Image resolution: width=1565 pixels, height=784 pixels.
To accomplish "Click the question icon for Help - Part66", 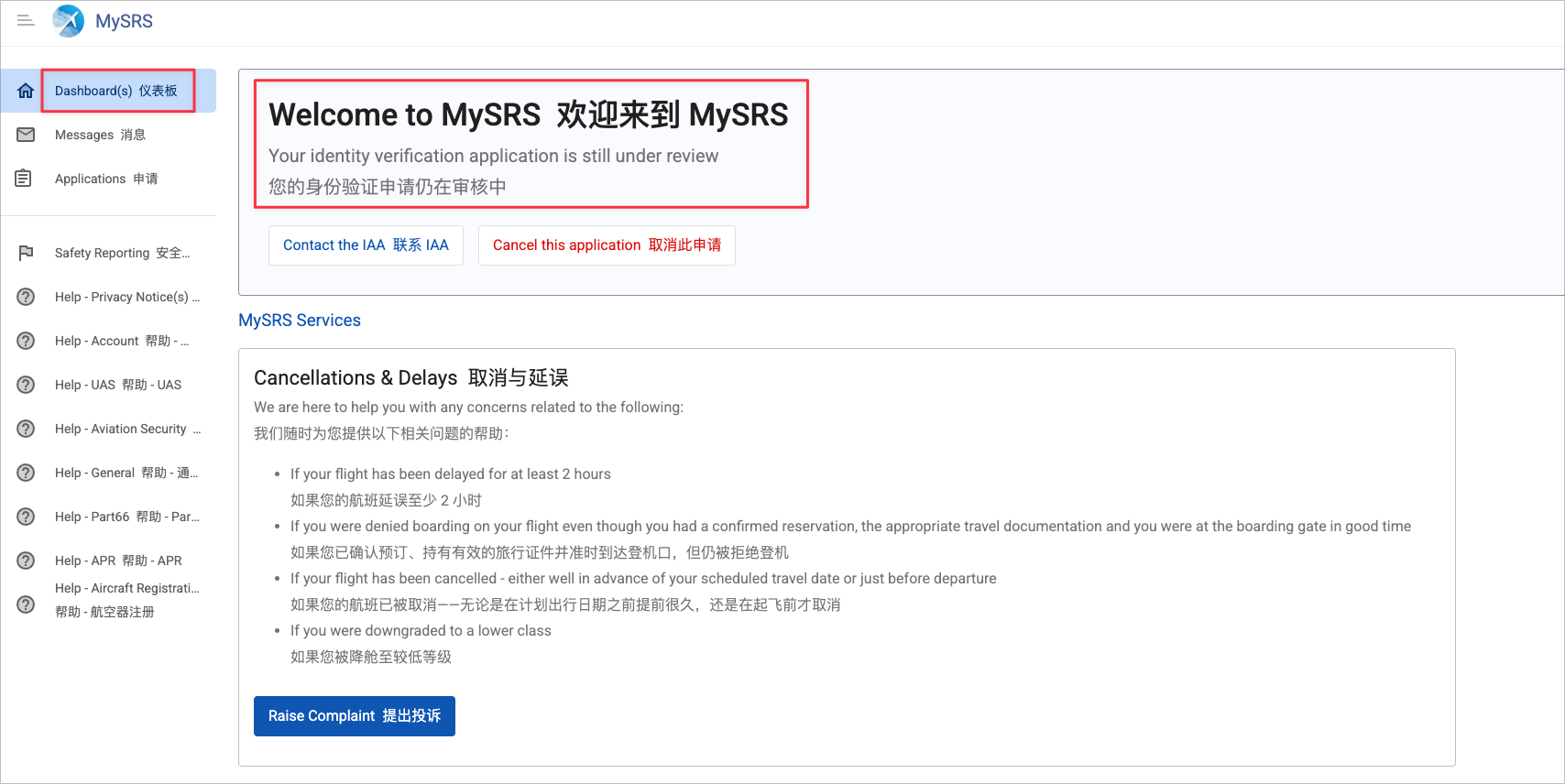I will (x=26, y=517).
